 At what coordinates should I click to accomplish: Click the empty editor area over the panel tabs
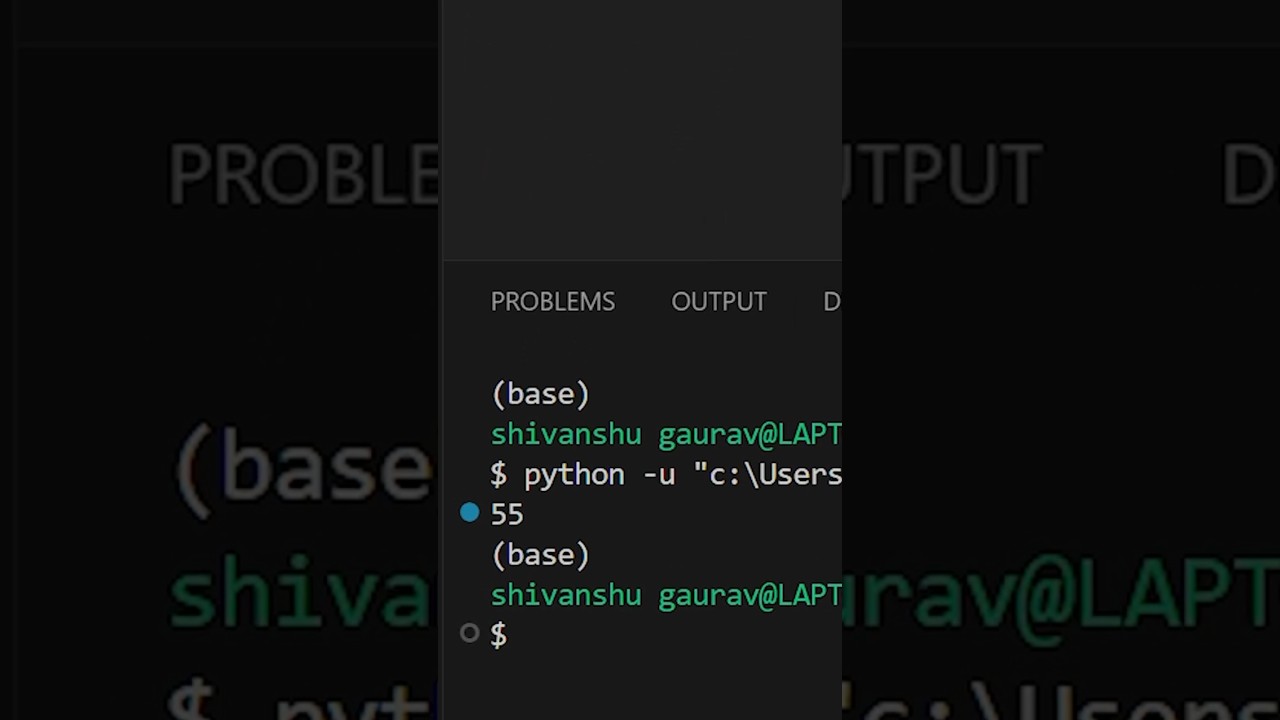click(x=642, y=130)
